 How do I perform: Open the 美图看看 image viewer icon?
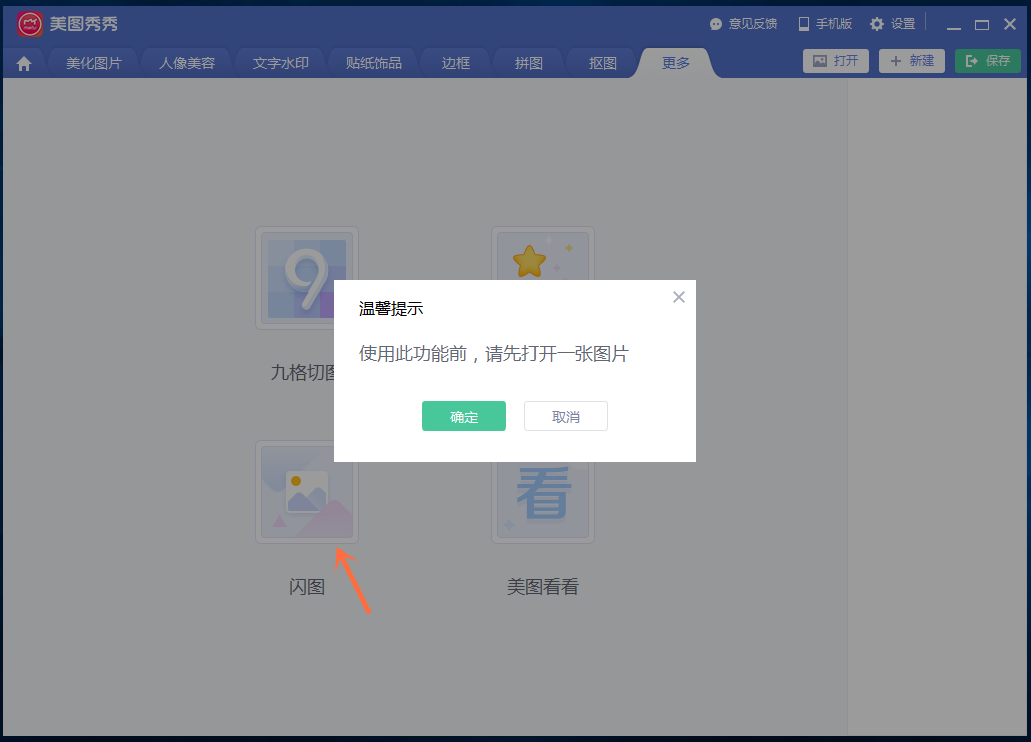[x=542, y=491]
